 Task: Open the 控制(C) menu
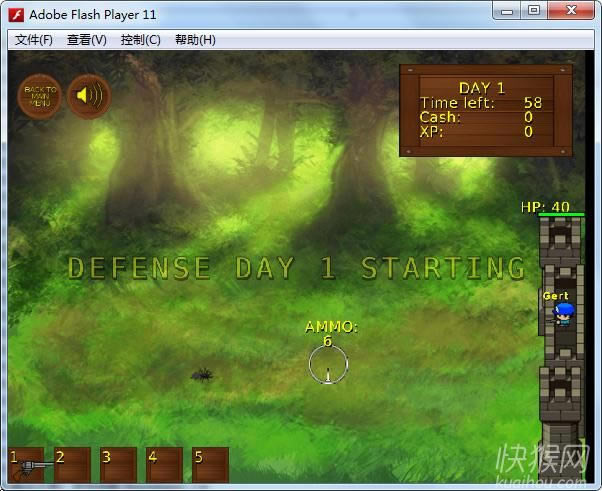[x=140, y=40]
